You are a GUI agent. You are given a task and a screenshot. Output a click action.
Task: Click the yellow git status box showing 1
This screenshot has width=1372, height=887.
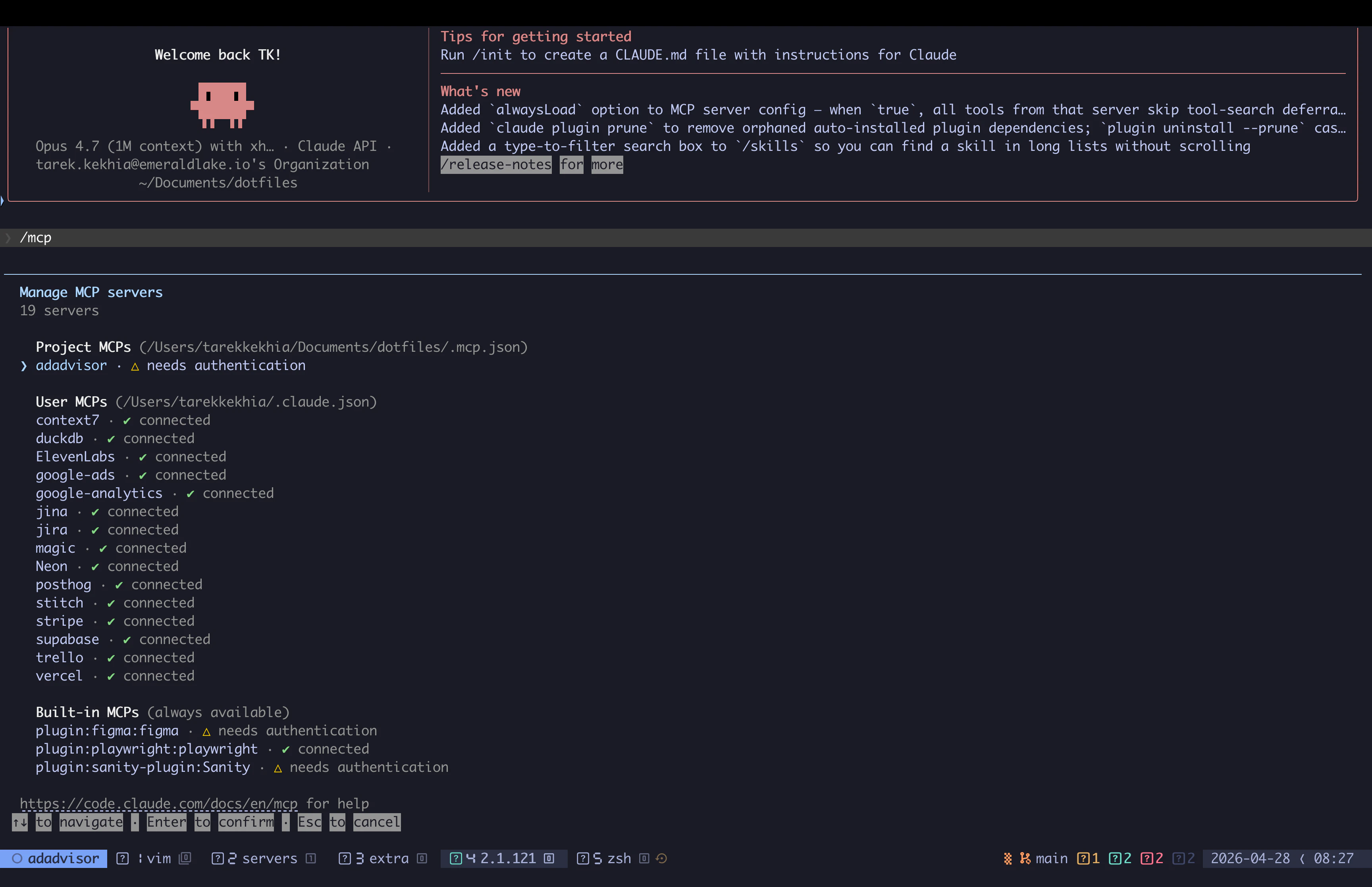click(1088, 858)
